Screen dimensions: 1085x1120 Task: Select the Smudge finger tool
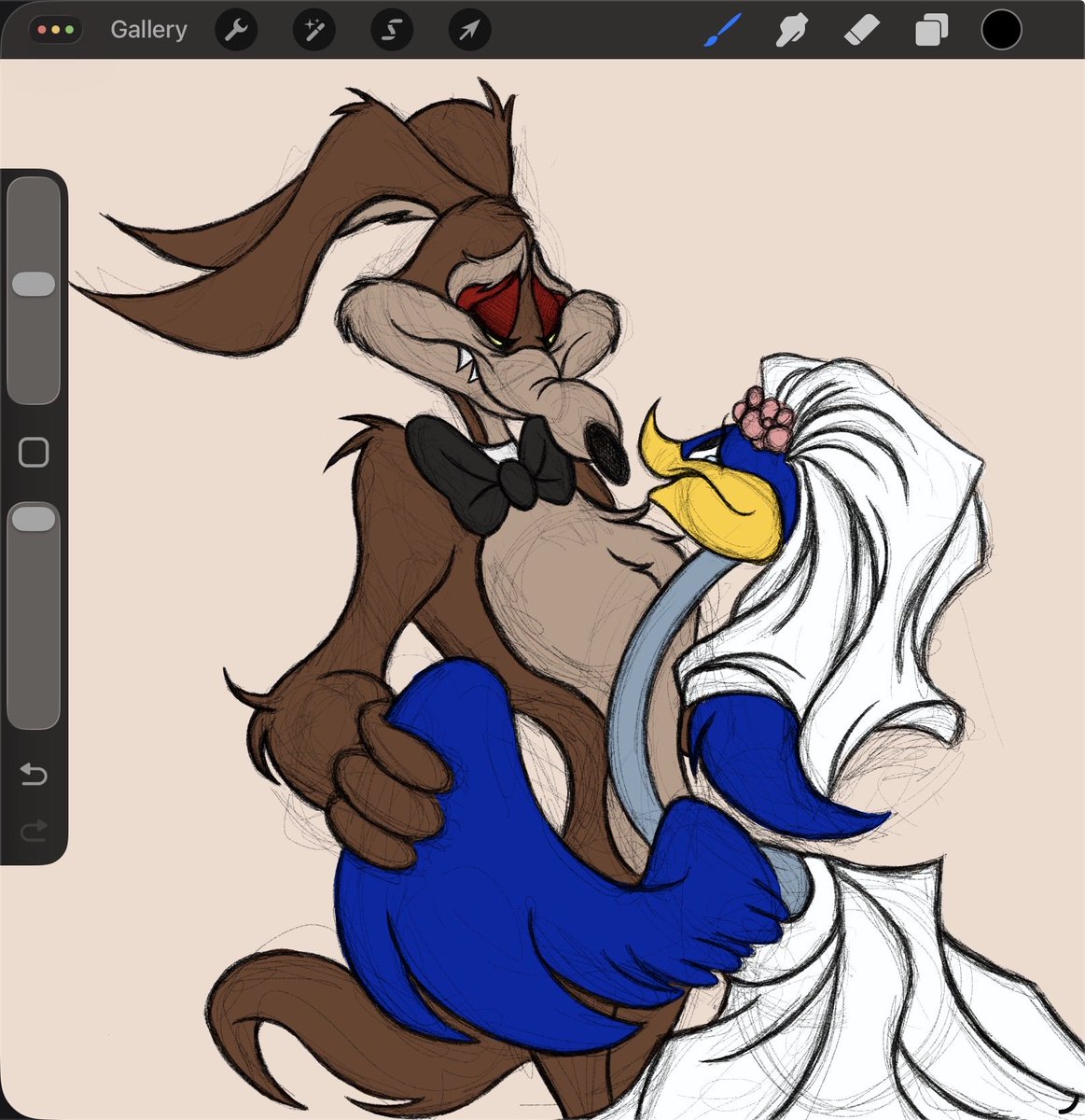[791, 30]
